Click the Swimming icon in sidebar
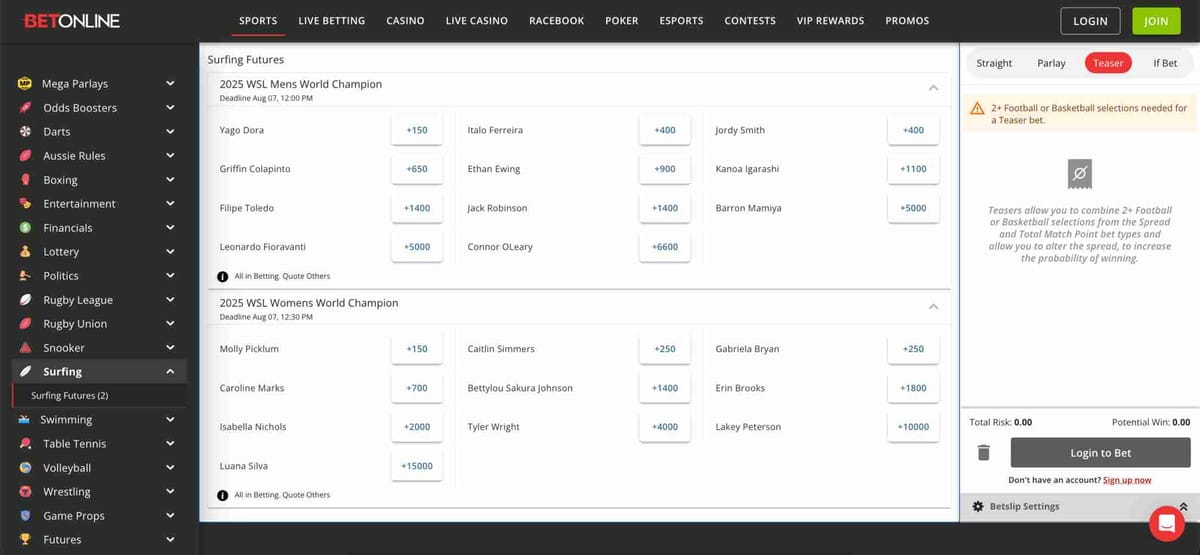The height and width of the screenshot is (555, 1200). [x=25, y=420]
